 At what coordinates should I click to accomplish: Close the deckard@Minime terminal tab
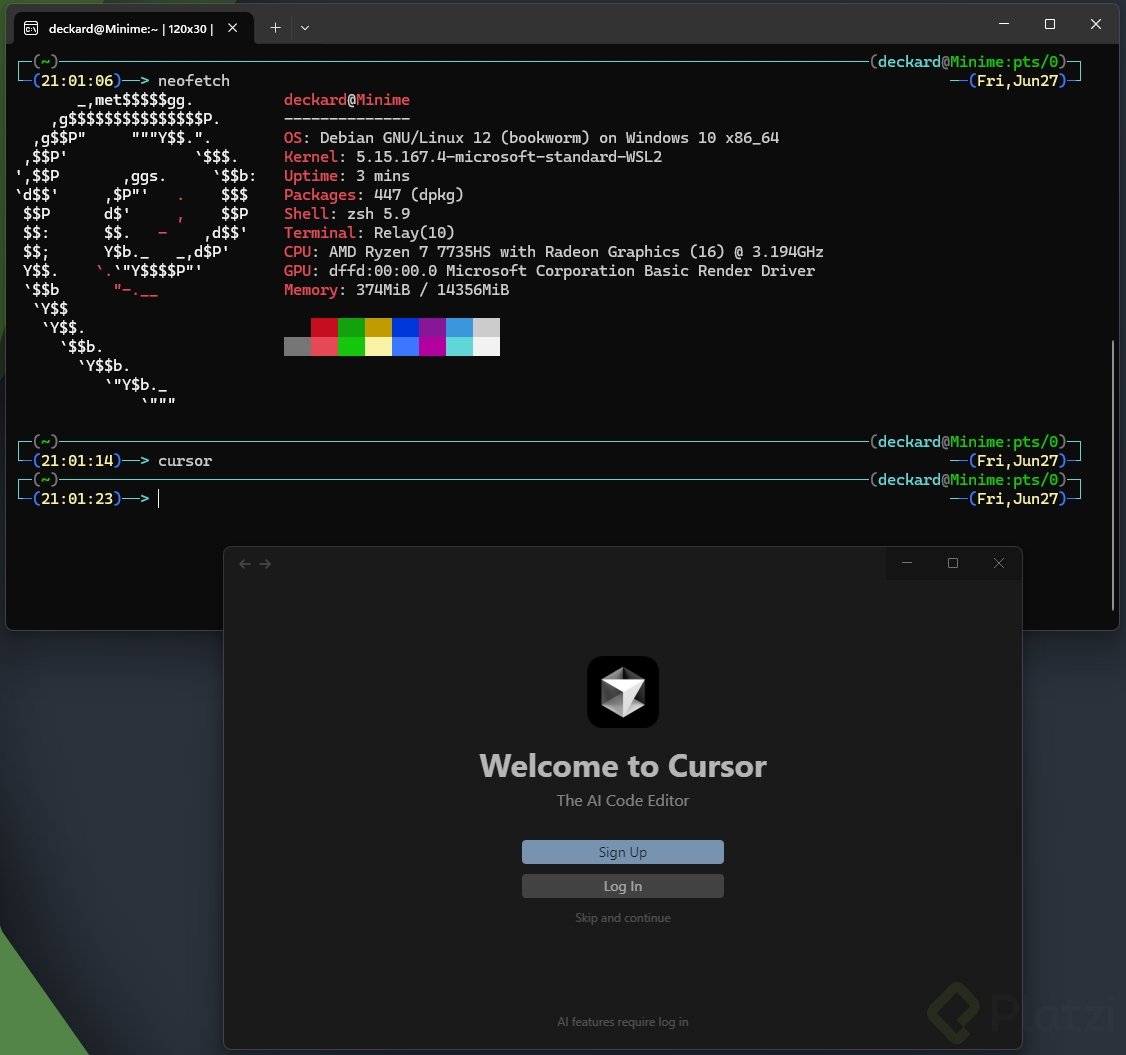233,28
